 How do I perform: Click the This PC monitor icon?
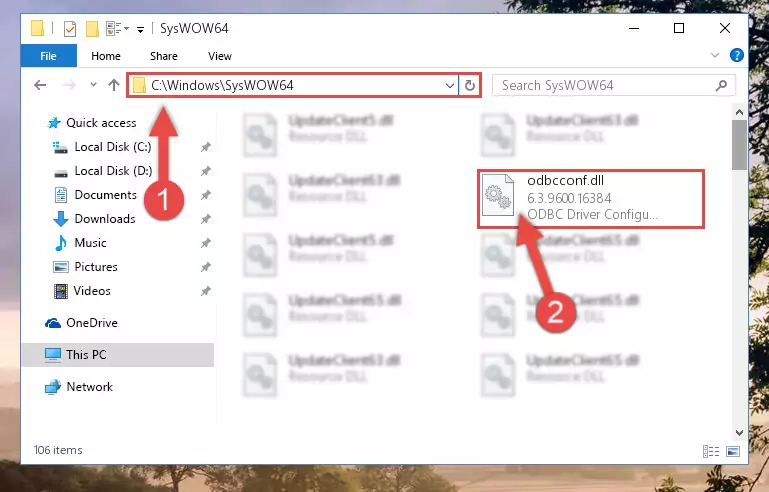point(53,355)
